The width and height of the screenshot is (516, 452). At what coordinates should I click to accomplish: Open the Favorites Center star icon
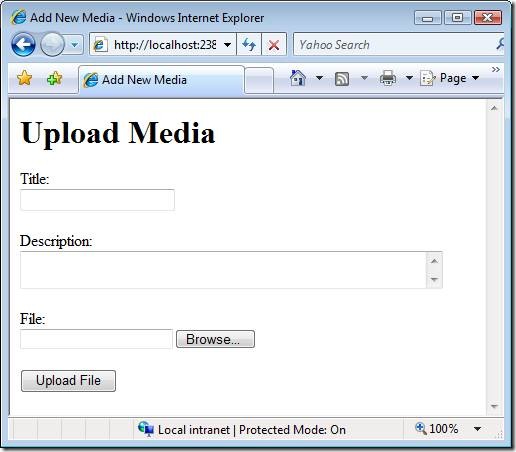[x=24, y=78]
